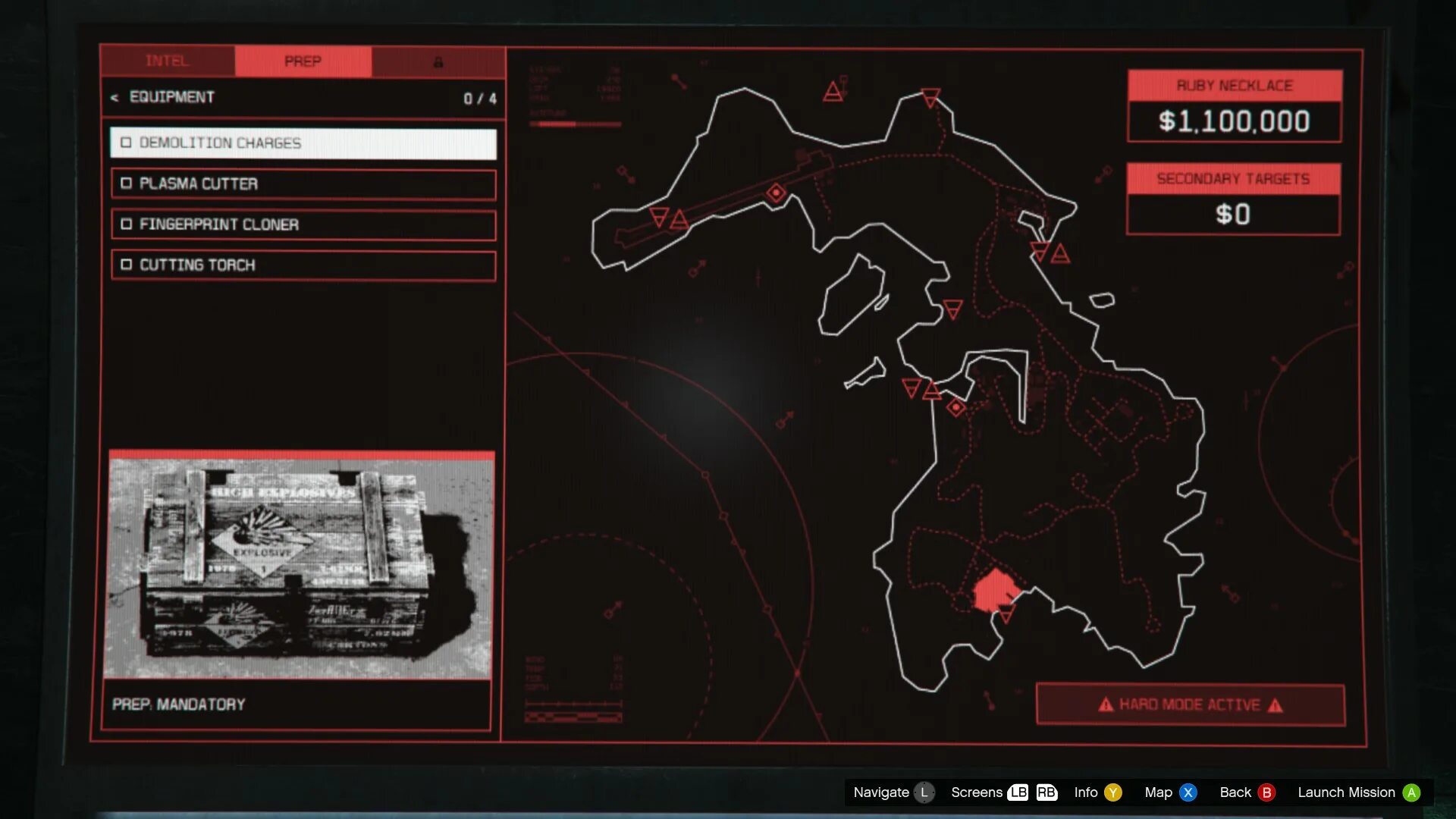Screen dimensions: 1456x819
Task: Click the red signal strength bar above map
Action: click(576, 124)
